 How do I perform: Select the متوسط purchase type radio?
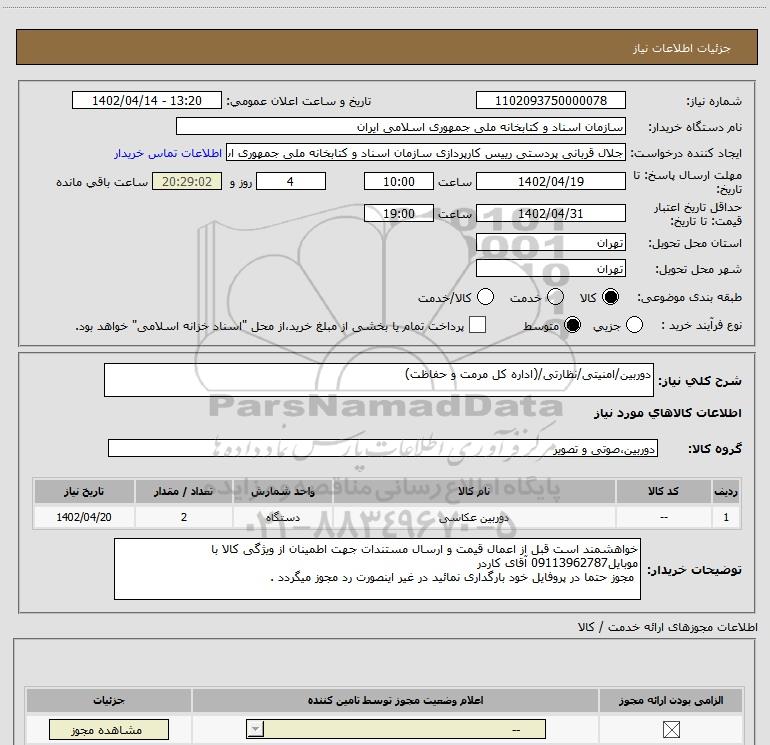click(572, 325)
